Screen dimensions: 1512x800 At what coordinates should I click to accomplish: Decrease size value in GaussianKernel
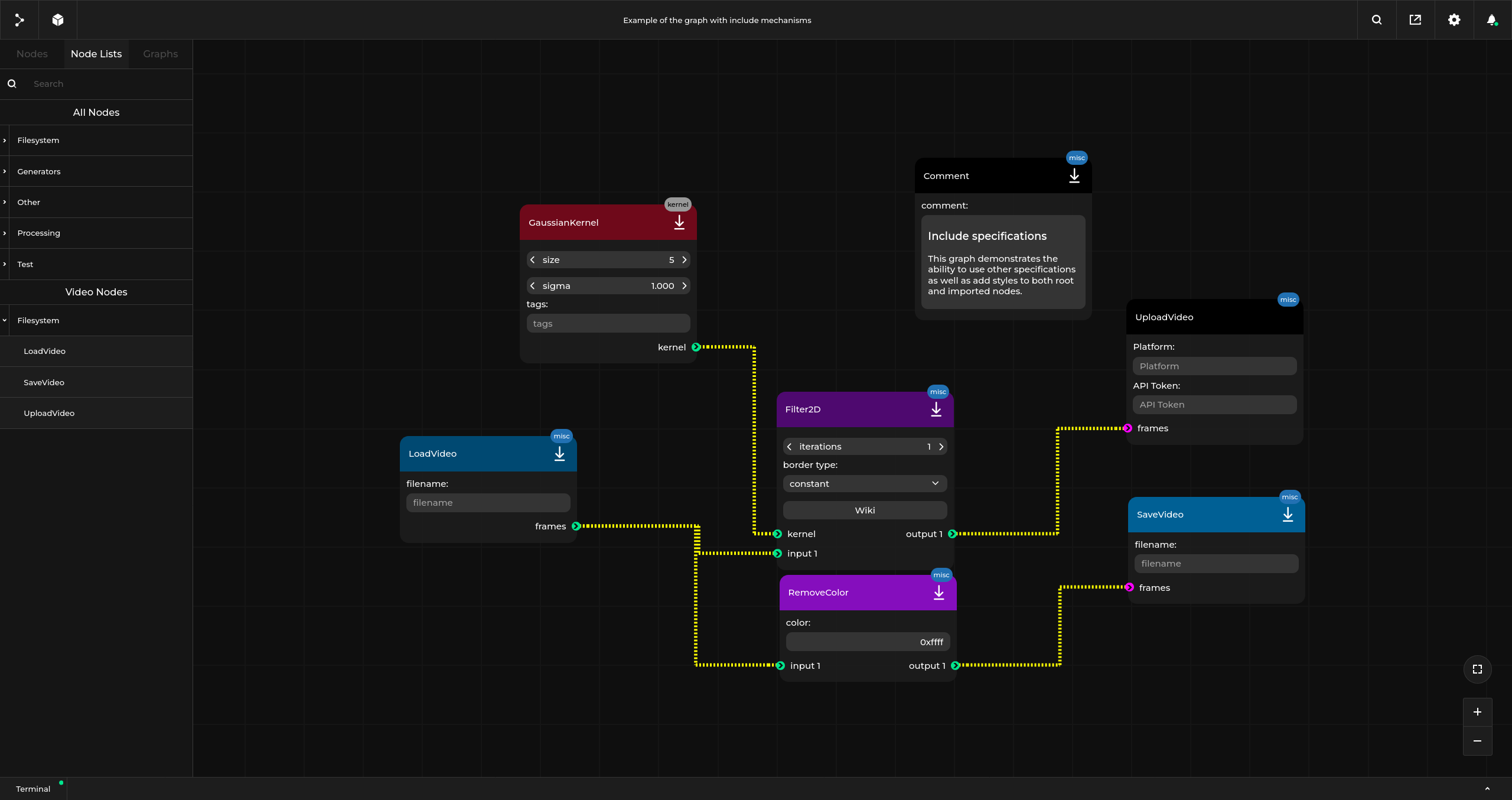point(533,260)
